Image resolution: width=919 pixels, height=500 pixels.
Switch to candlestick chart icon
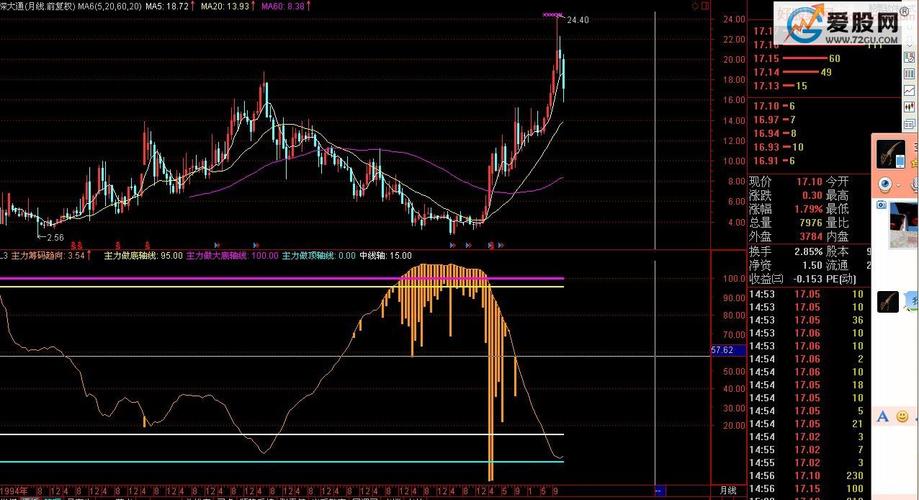pyautogui.click(x=910, y=107)
